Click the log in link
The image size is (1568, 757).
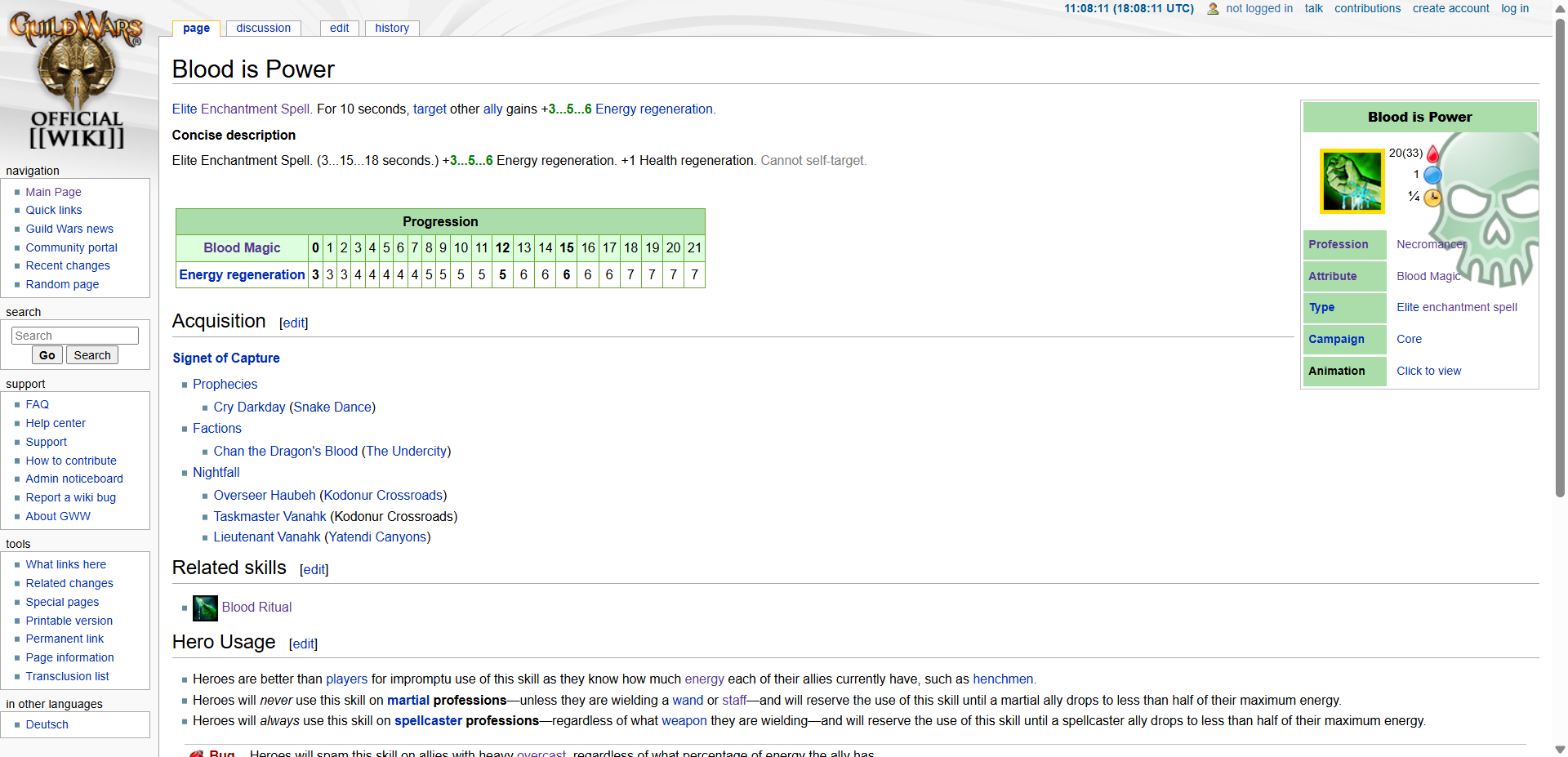tap(1515, 8)
